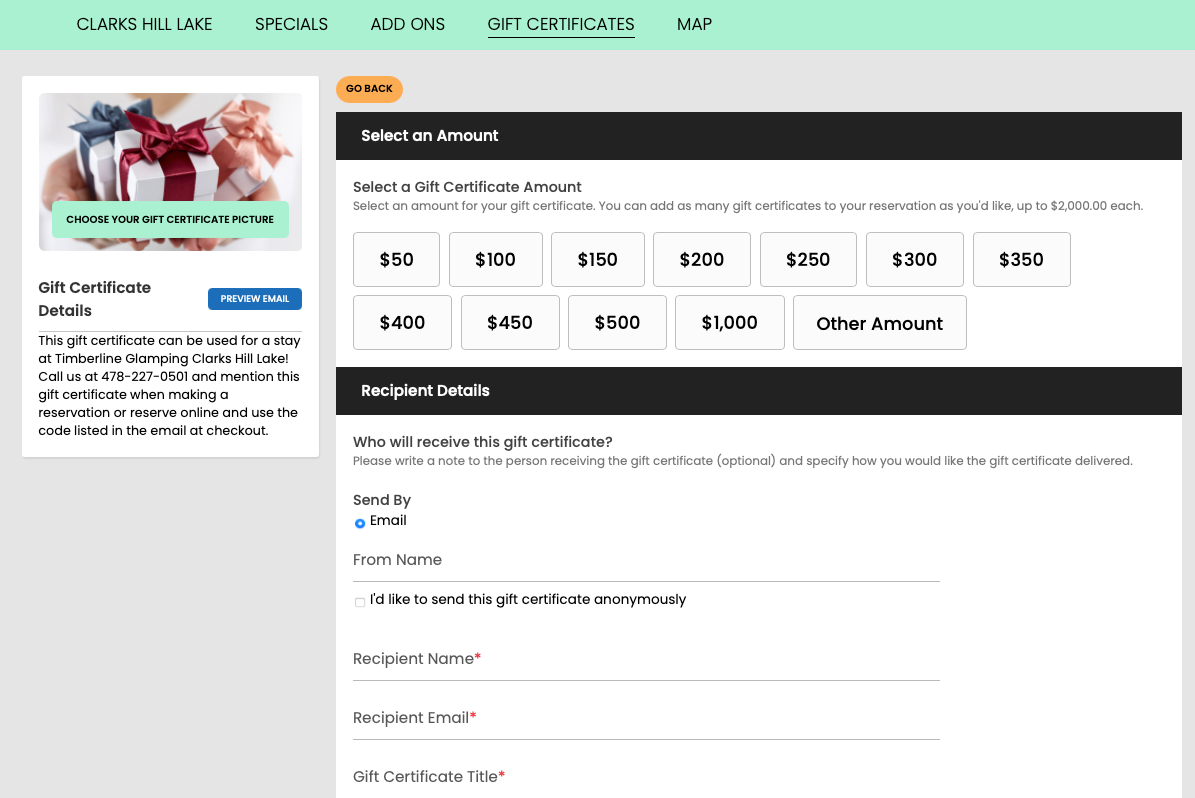This screenshot has width=1195, height=798.
Task: Open the Specials menu item
Action: pyautogui.click(x=291, y=24)
